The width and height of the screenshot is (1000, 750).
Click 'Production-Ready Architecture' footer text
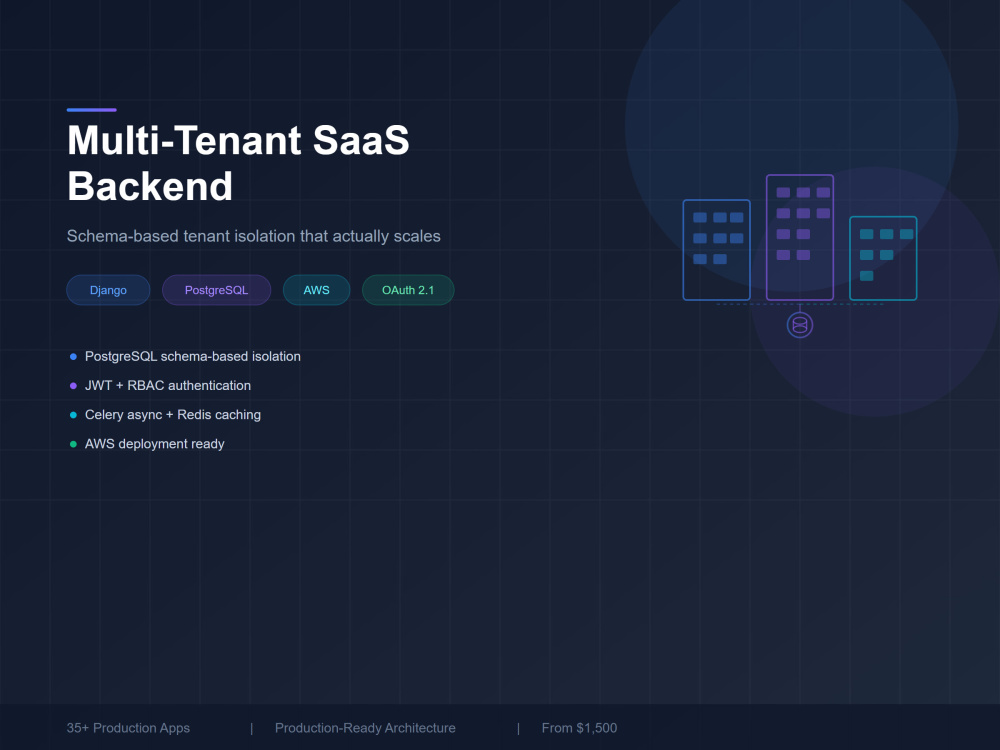click(365, 728)
